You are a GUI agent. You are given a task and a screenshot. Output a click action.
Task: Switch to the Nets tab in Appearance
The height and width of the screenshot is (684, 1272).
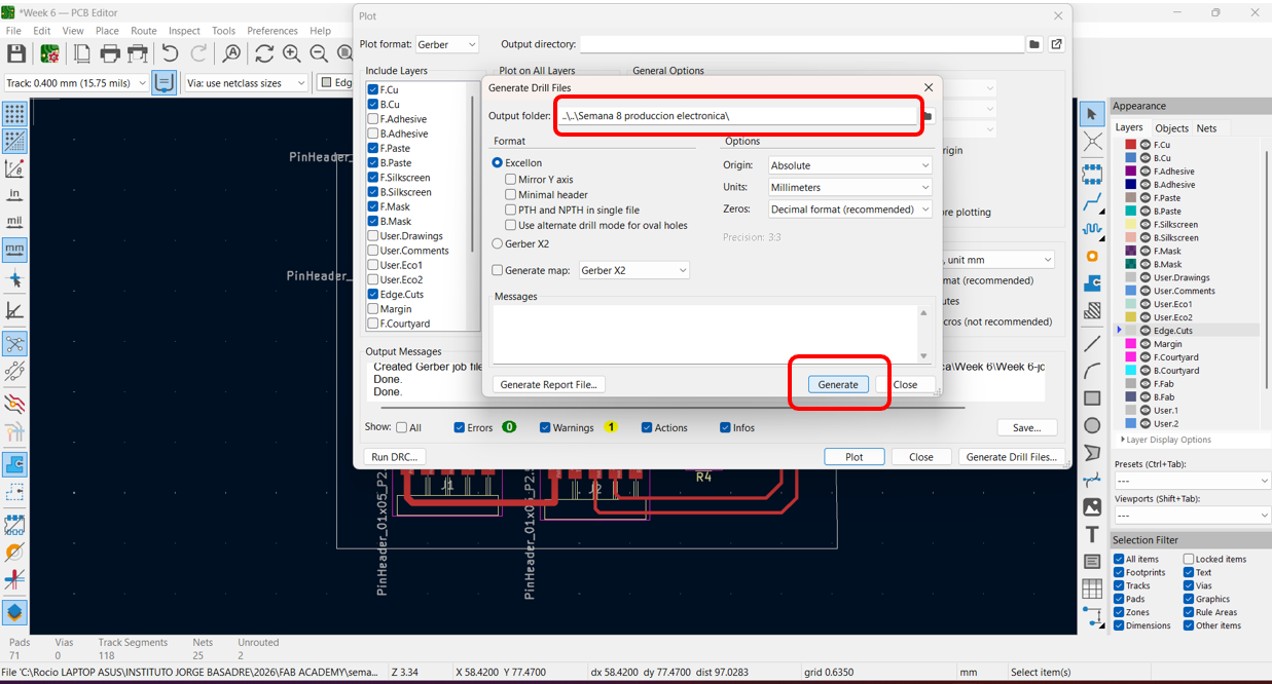tap(1206, 128)
